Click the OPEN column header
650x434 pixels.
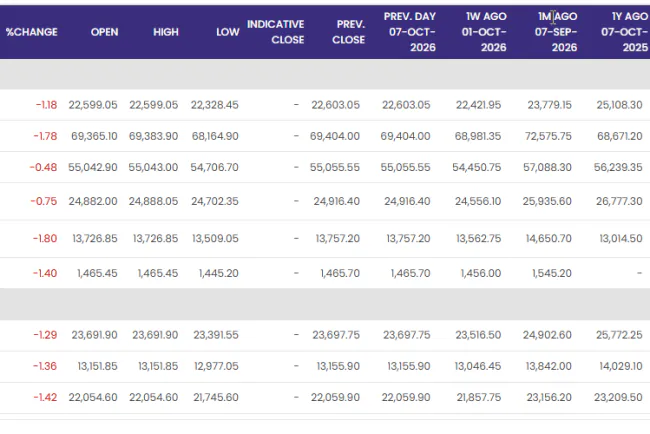click(x=104, y=32)
